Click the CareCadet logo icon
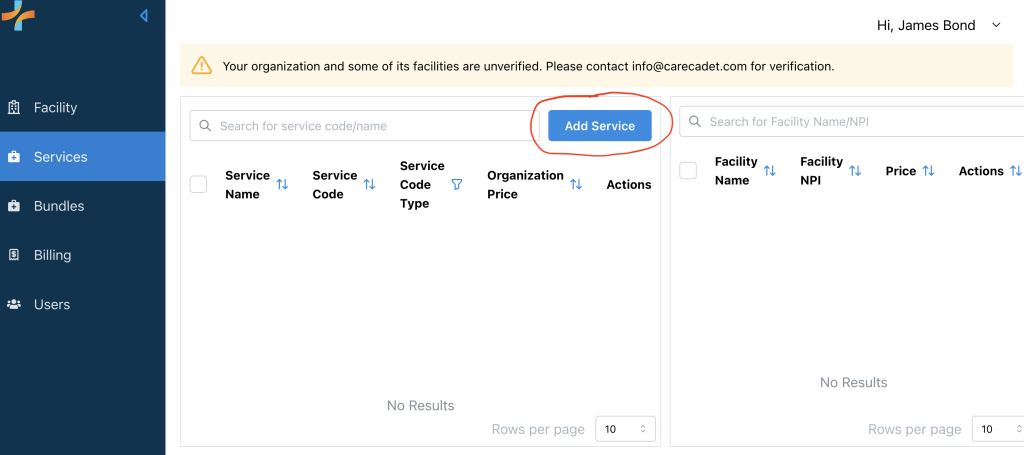The height and width of the screenshot is (455, 1024). click(x=18, y=14)
